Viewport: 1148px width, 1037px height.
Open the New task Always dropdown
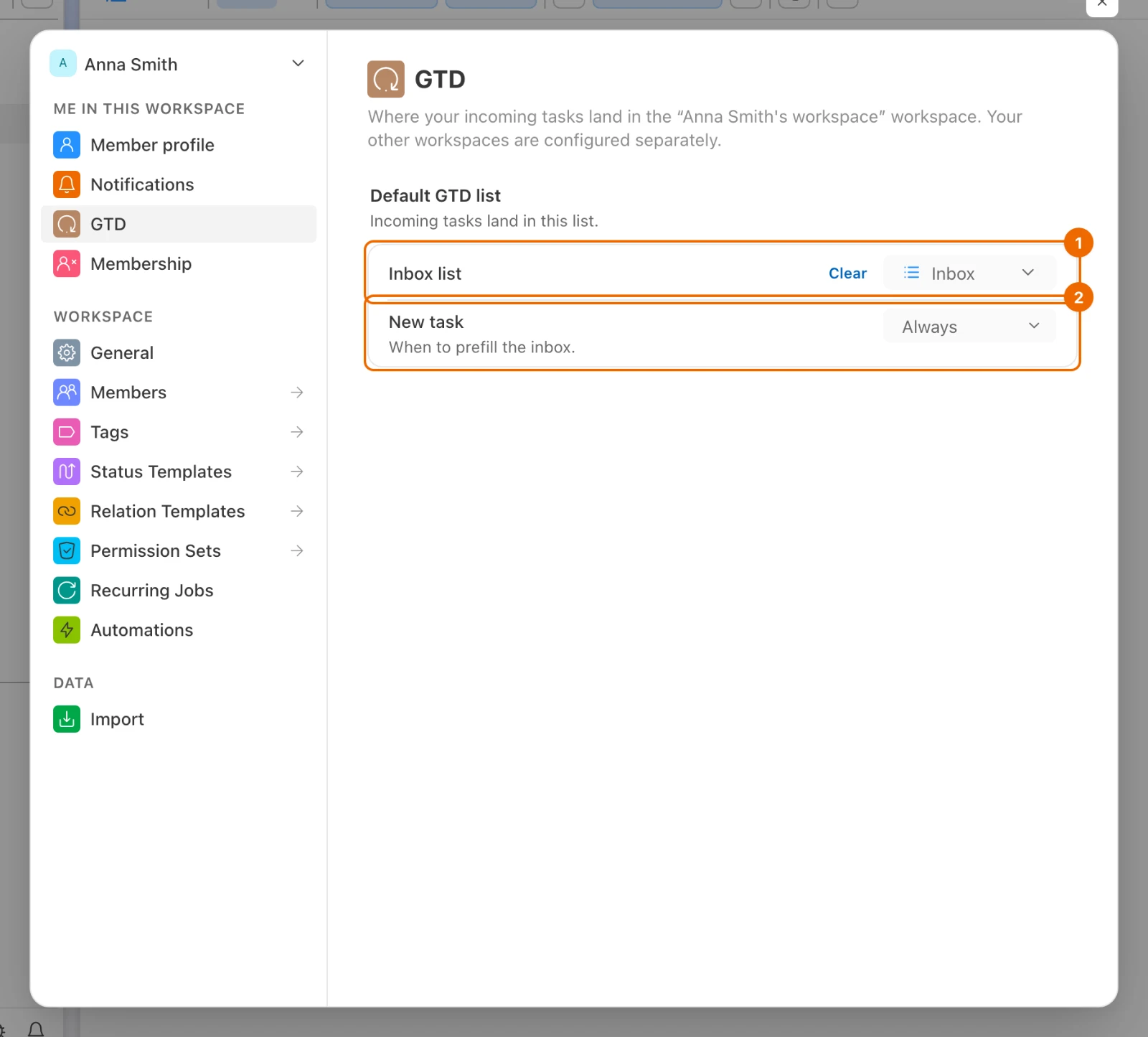click(x=969, y=327)
